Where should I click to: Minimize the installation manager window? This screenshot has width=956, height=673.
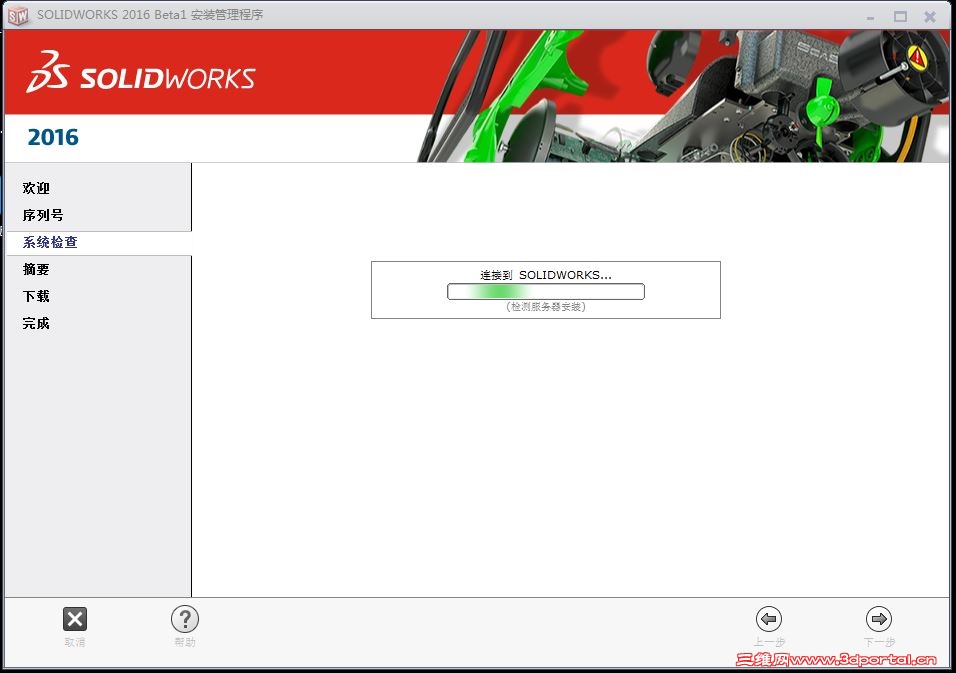point(871,17)
